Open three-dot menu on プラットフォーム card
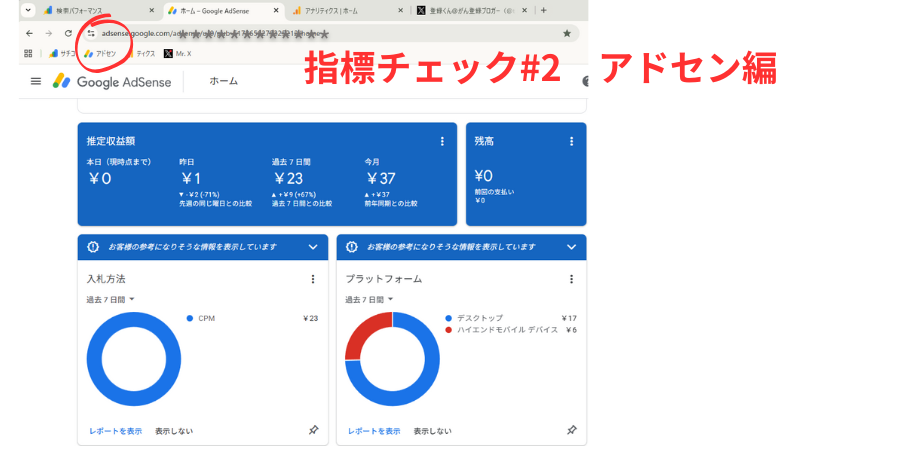Viewport: 900px width, 450px height. pyautogui.click(x=571, y=279)
